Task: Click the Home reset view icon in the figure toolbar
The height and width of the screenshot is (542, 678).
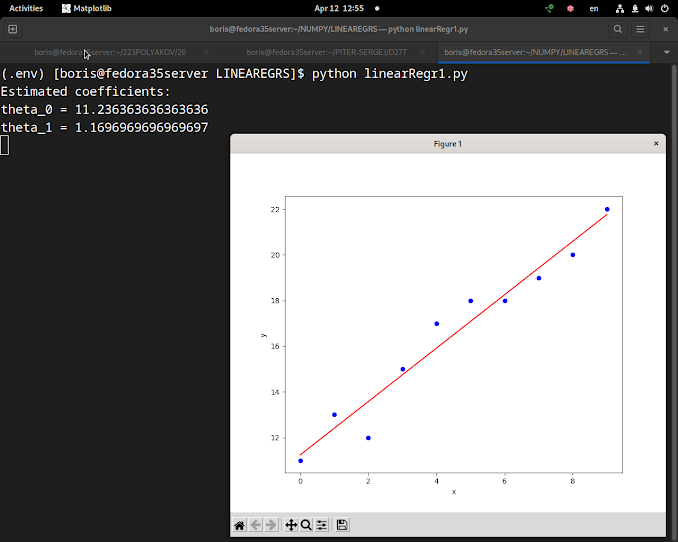Action: [x=240, y=525]
